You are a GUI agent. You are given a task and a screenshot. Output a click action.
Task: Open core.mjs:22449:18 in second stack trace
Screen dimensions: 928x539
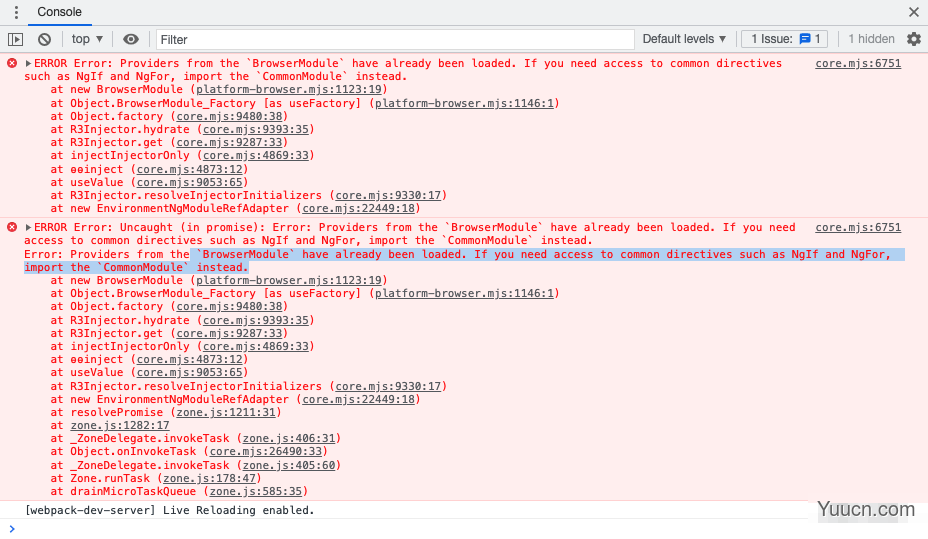359,399
